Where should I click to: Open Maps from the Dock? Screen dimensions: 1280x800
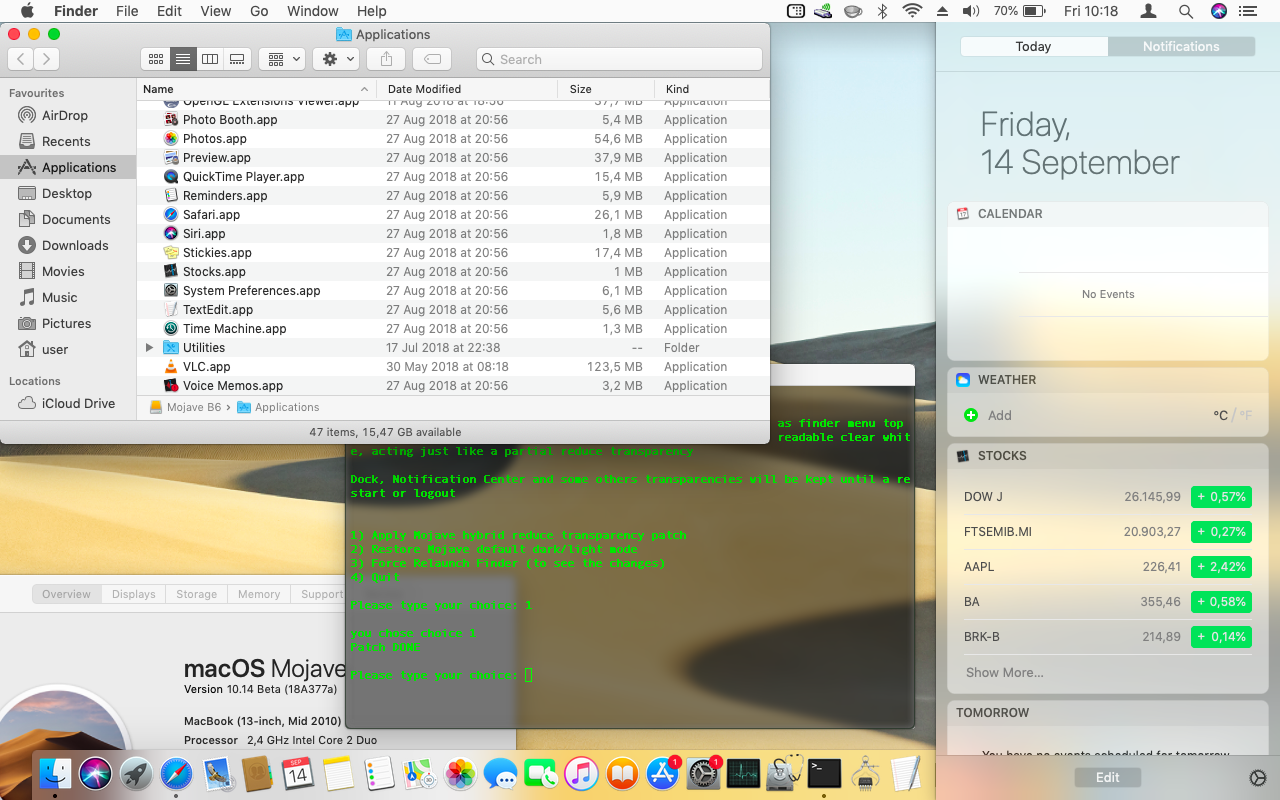tap(419, 773)
